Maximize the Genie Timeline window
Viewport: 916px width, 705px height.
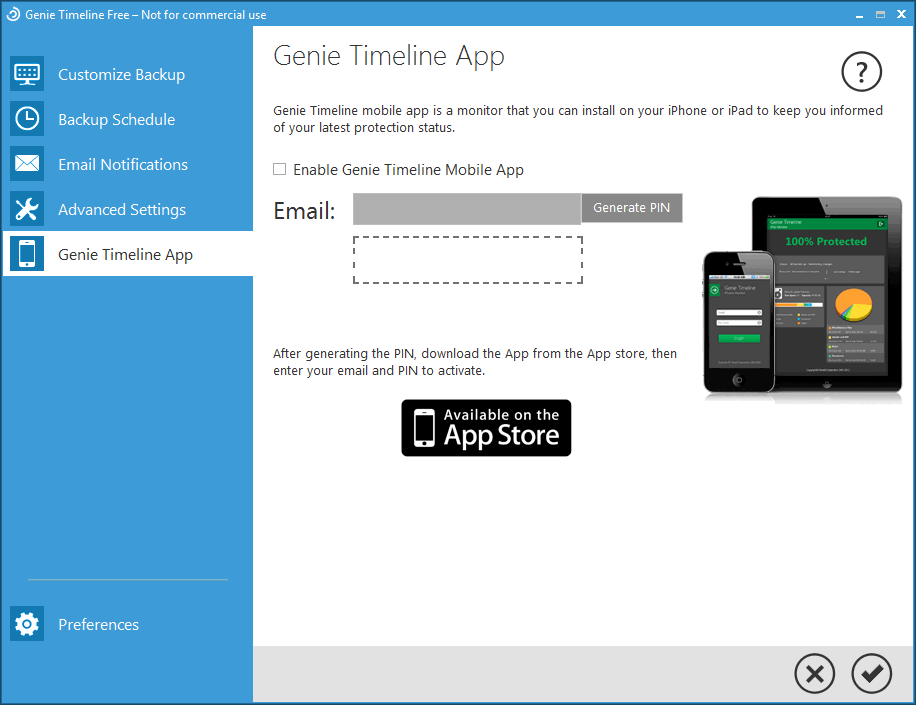point(880,15)
